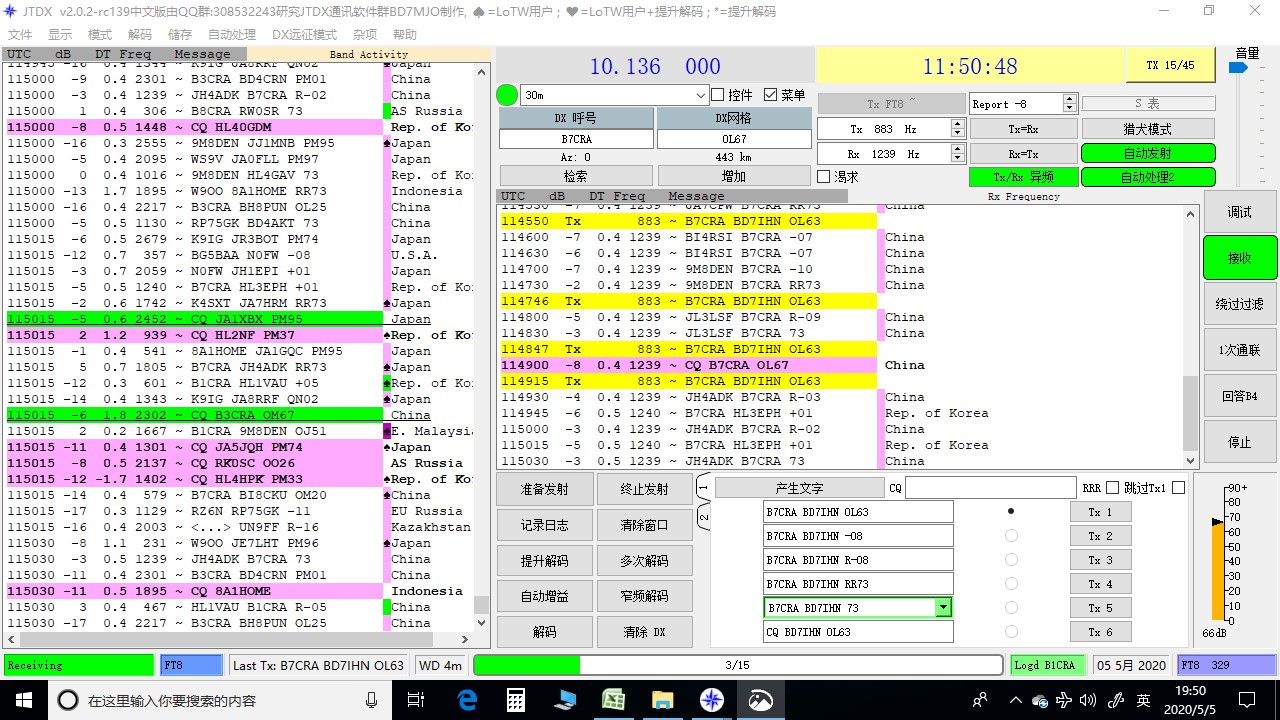1280x720 pixels.
Task: Click the 检索 lookup button
Action: (575, 176)
